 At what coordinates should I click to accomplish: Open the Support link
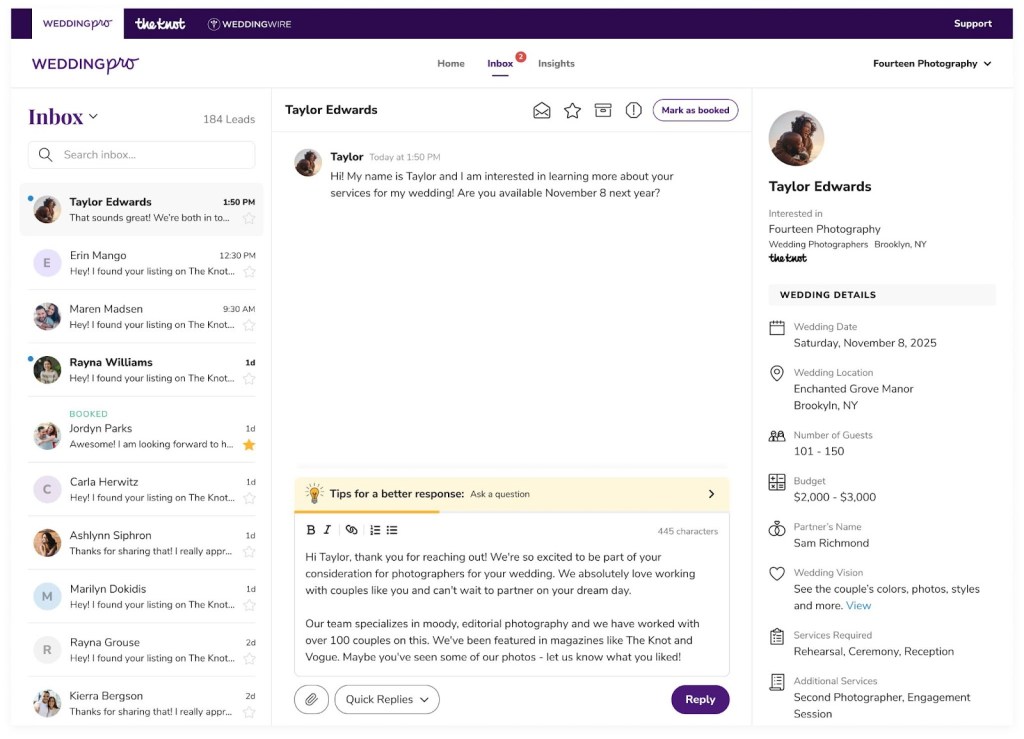[972, 24]
